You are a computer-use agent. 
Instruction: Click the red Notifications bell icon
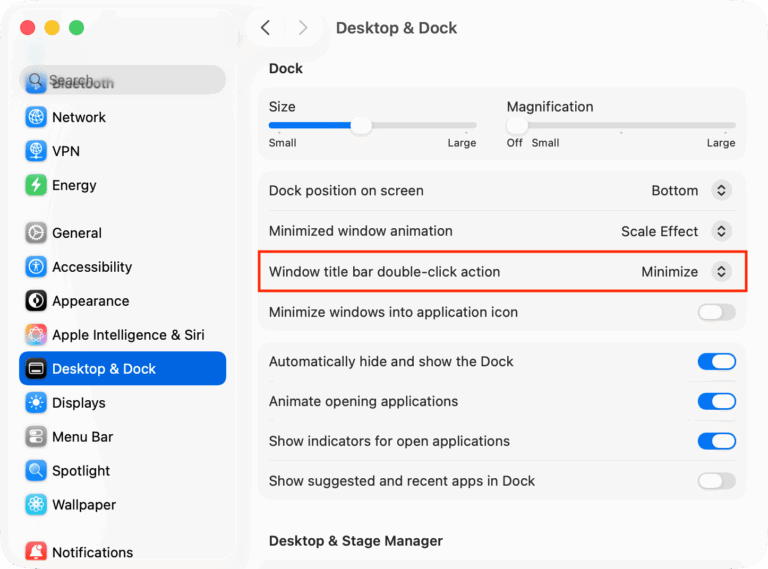pos(36,552)
